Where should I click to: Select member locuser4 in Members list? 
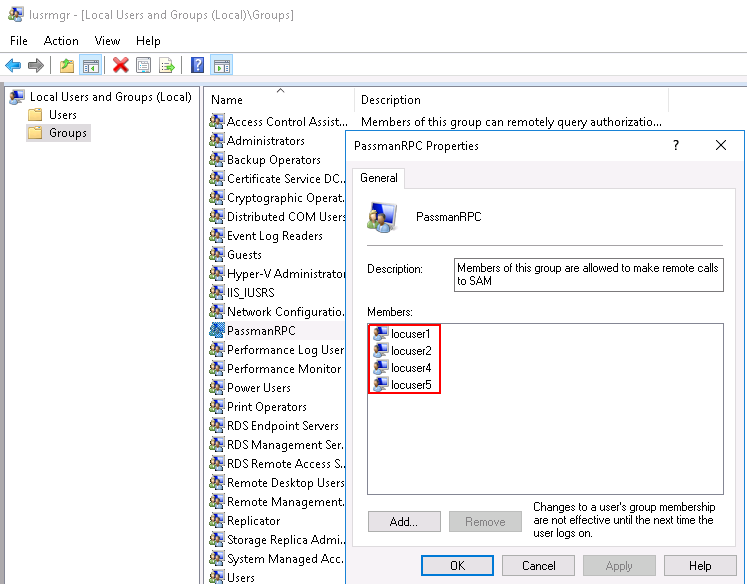(411, 368)
